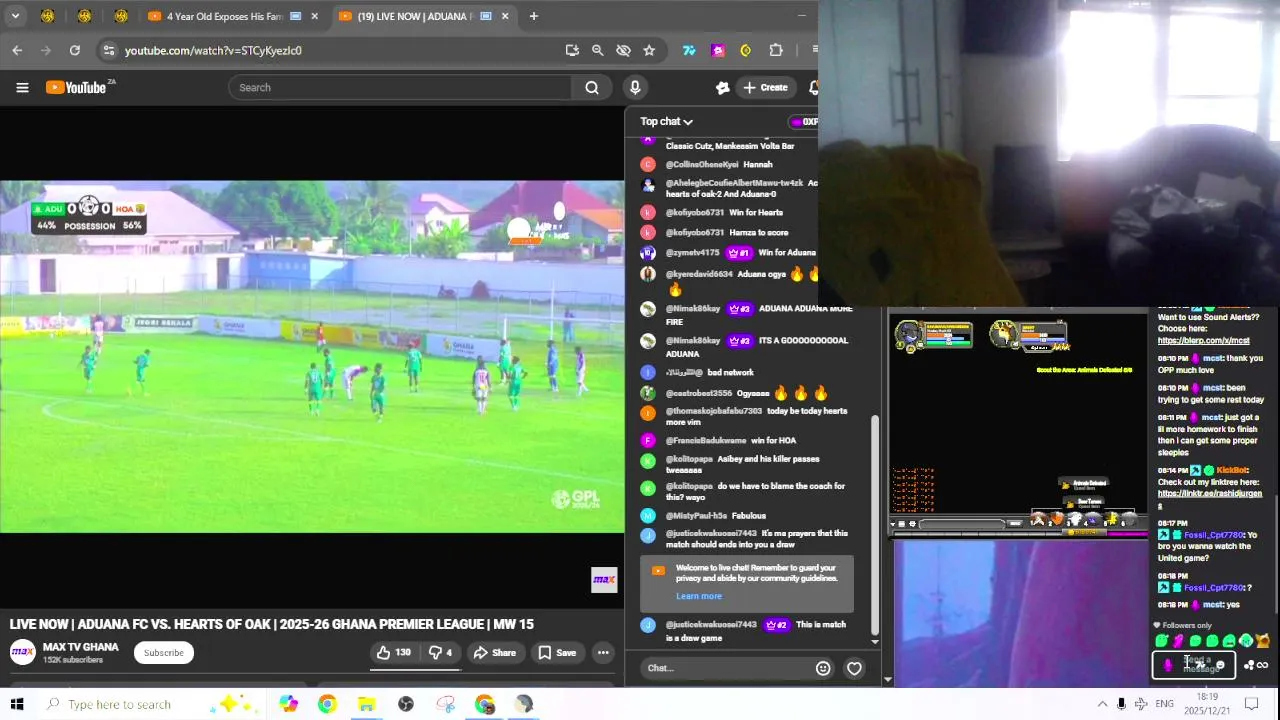The width and height of the screenshot is (1280, 720).
Task: Subscribe to MAX TV GHANA
Action: tap(163, 652)
